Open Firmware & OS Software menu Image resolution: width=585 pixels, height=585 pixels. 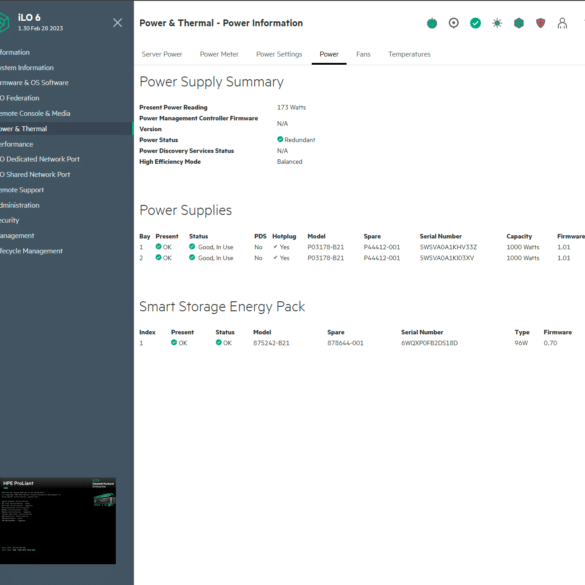pyautogui.click(x=34, y=82)
